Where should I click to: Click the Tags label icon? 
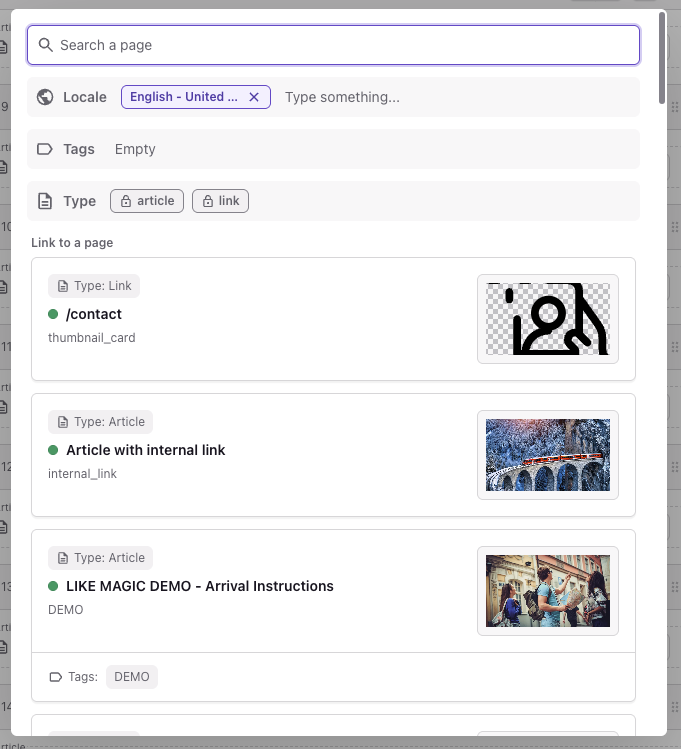click(x=44, y=149)
